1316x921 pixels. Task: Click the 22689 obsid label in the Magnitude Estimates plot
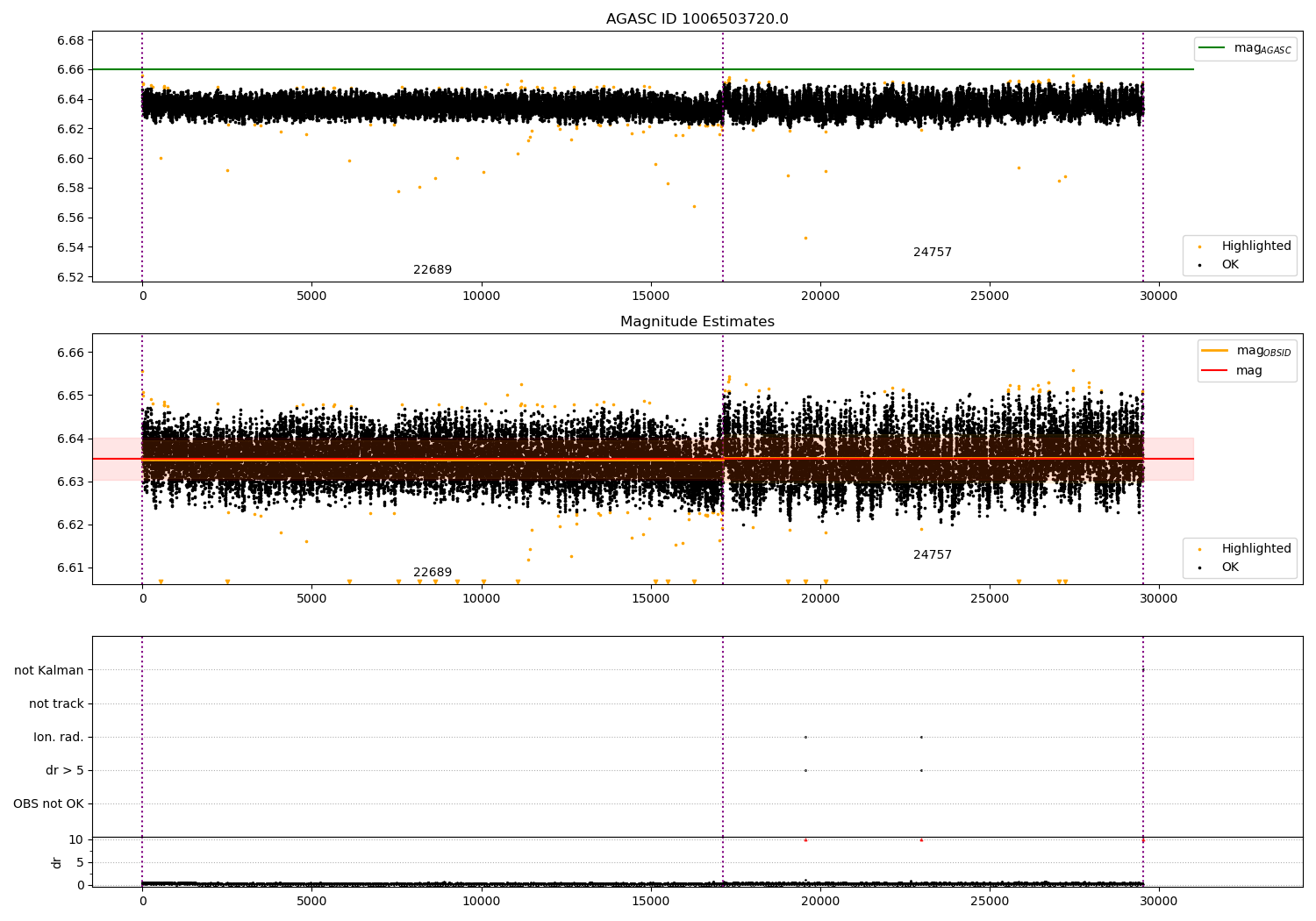click(x=433, y=572)
